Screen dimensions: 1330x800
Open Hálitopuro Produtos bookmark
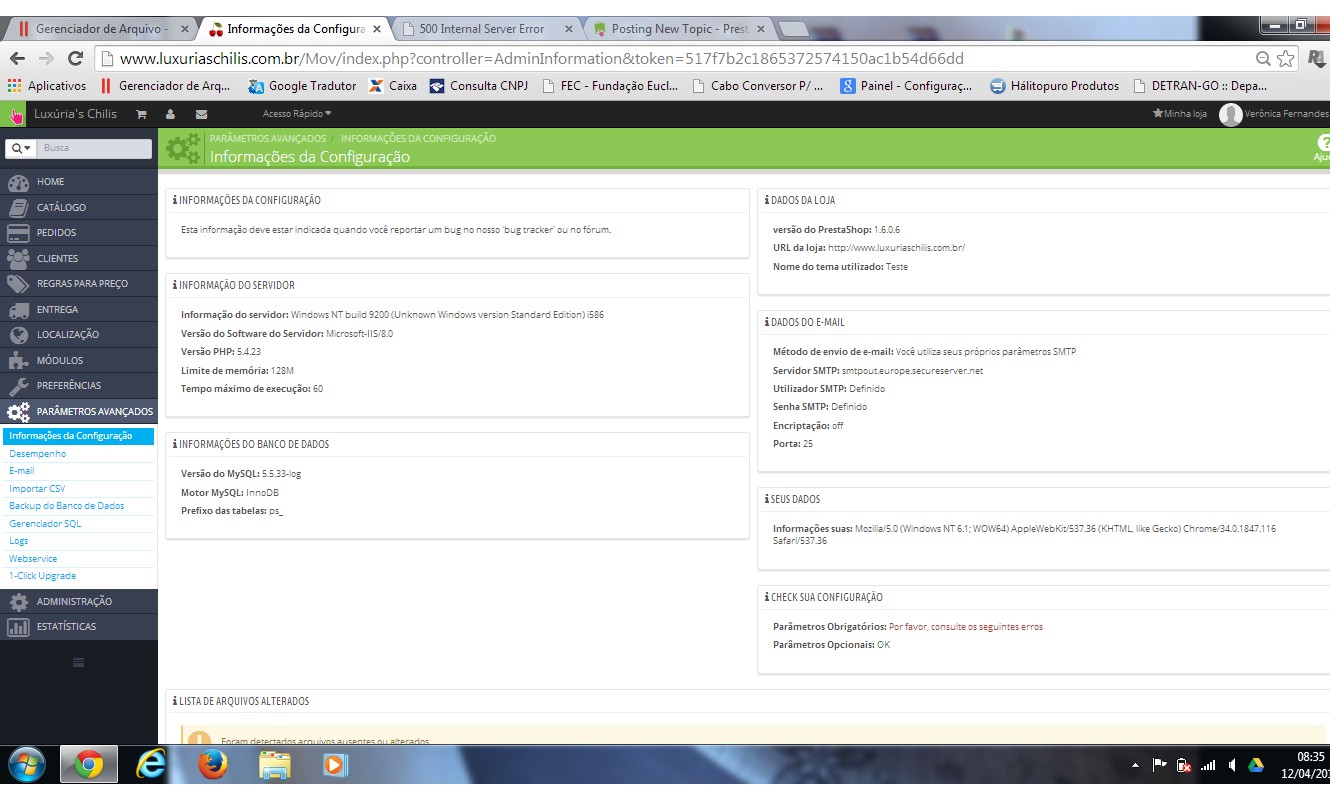tap(1054, 86)
